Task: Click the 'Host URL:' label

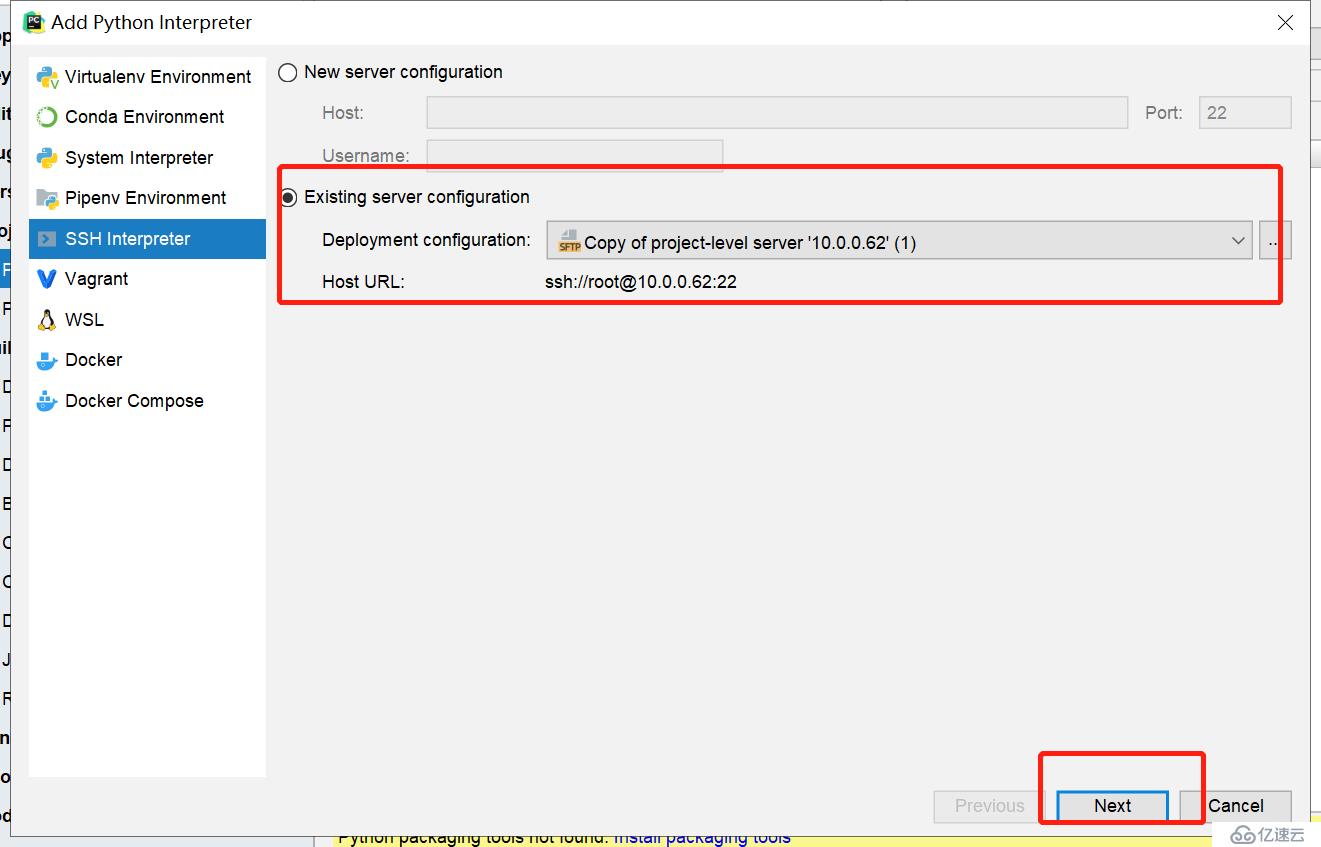Action: (x=363, y=282)
